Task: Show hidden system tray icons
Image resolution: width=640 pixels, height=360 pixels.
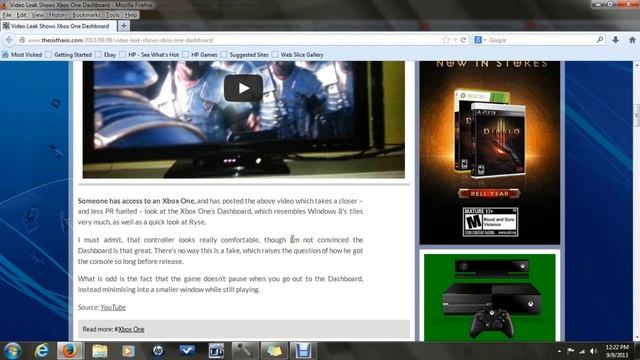Action: pyautogui.click(x=559, y=351)
